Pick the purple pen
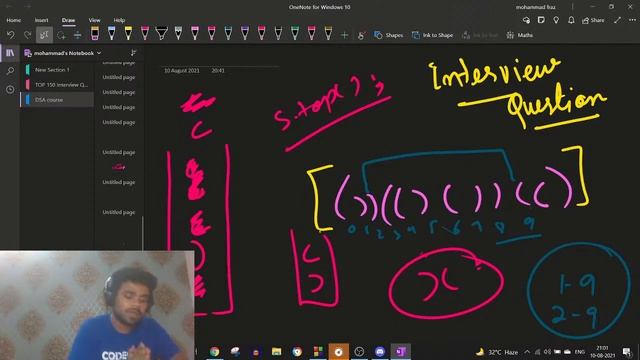The width and height of the screenshot is (640, 360). (x=245, y=33)
